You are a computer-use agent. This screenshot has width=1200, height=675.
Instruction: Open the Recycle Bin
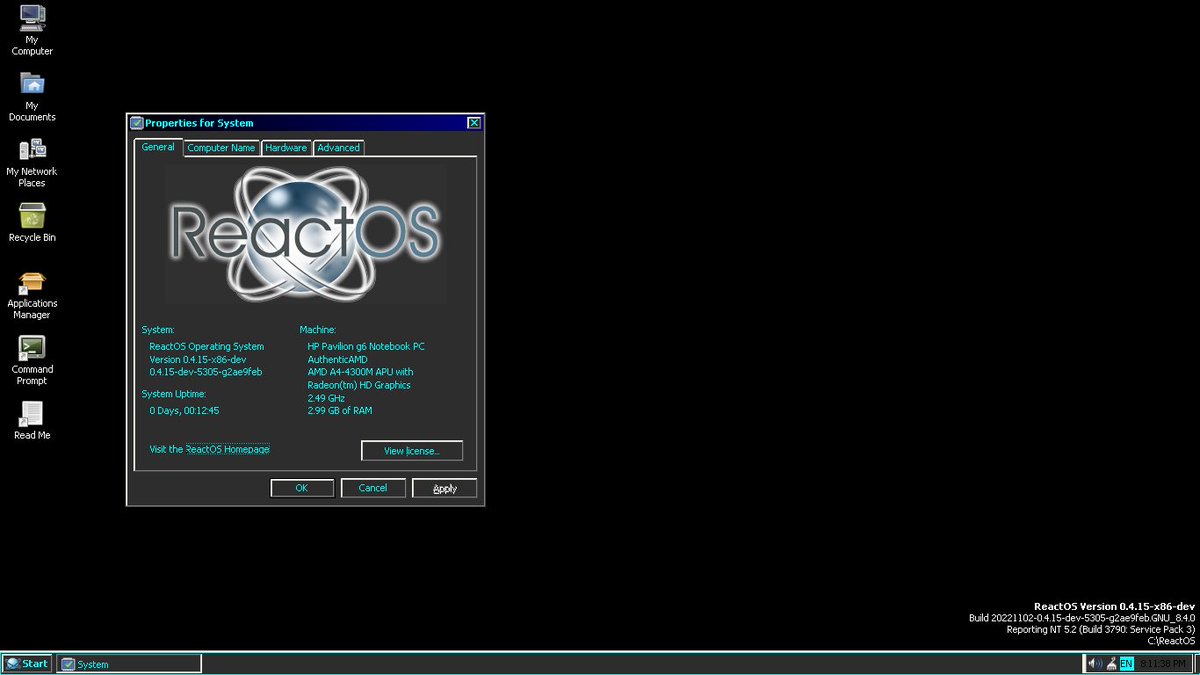coord(31,216)
